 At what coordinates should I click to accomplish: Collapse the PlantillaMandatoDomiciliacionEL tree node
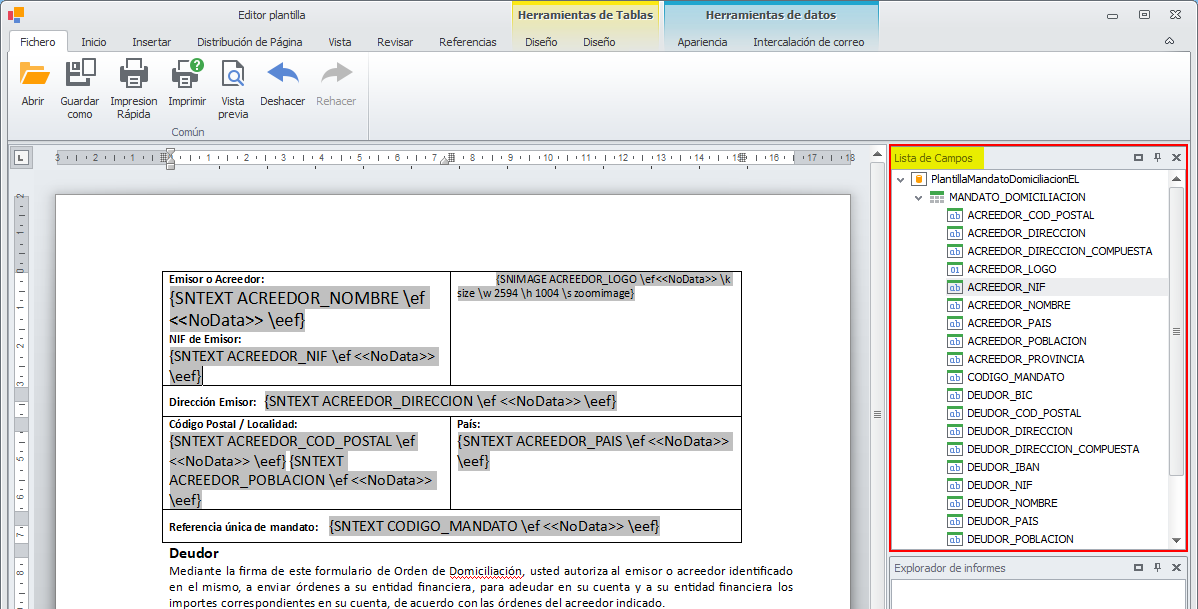click(x=901, y=179)
